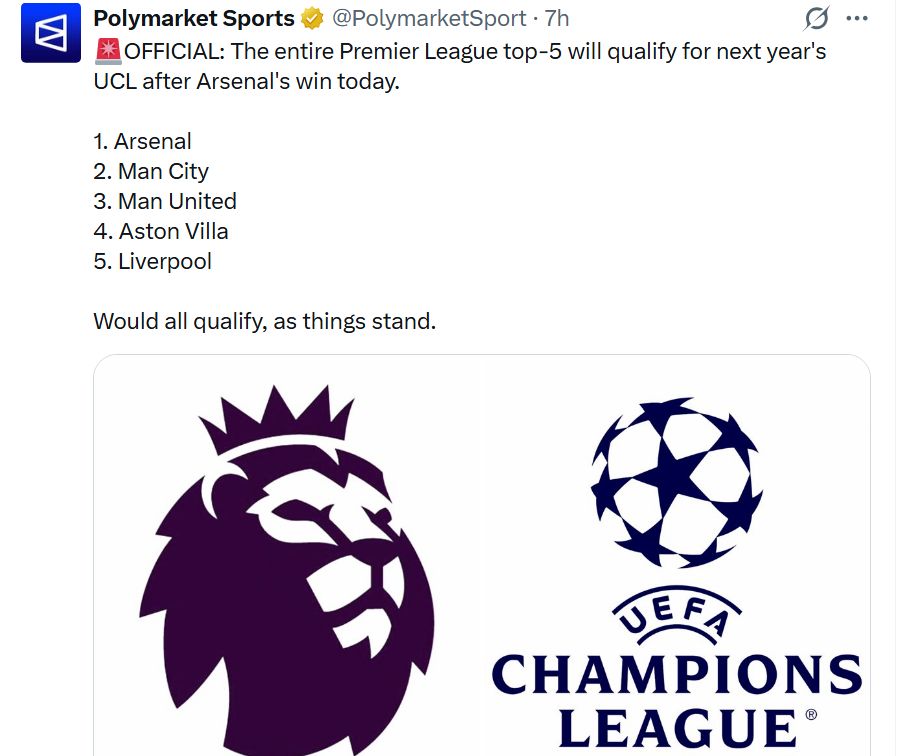Click the 7h post timestamp
Screen dimensions: 914x756
(557, 18)
